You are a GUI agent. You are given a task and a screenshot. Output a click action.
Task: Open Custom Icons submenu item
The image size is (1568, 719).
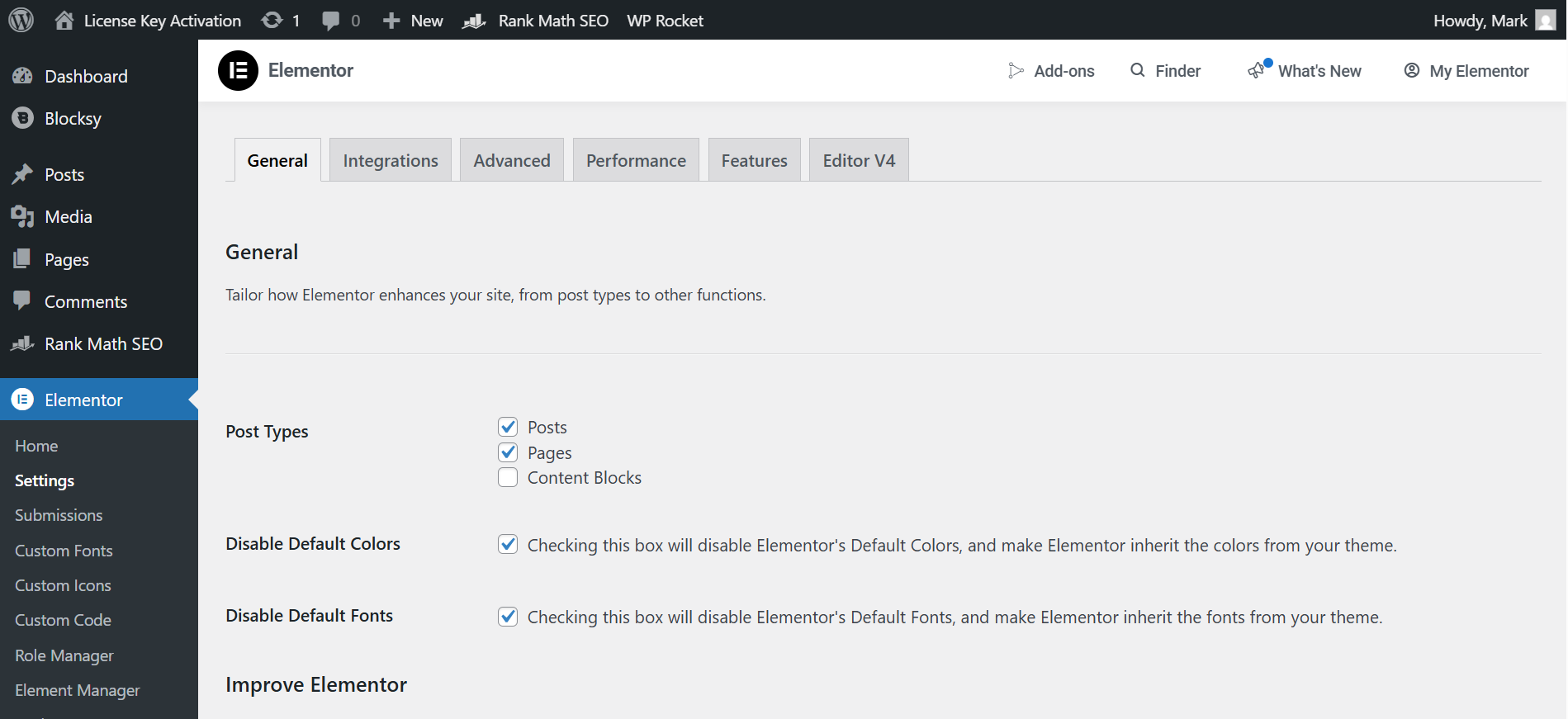(x=63, y=585)
